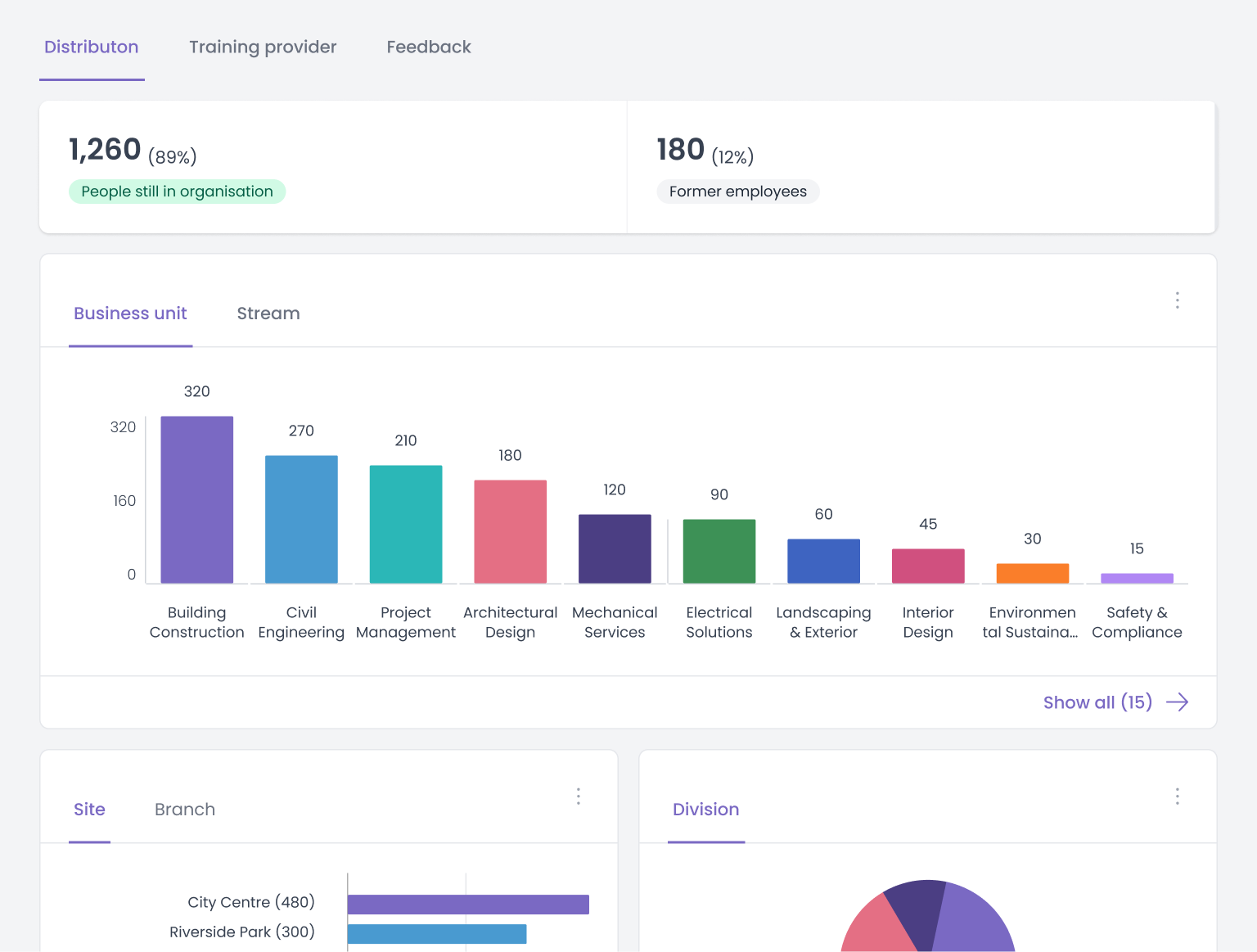Click arrow icon next to Show all
The height and width of the screenshot is (952, 1257).
1178,702
